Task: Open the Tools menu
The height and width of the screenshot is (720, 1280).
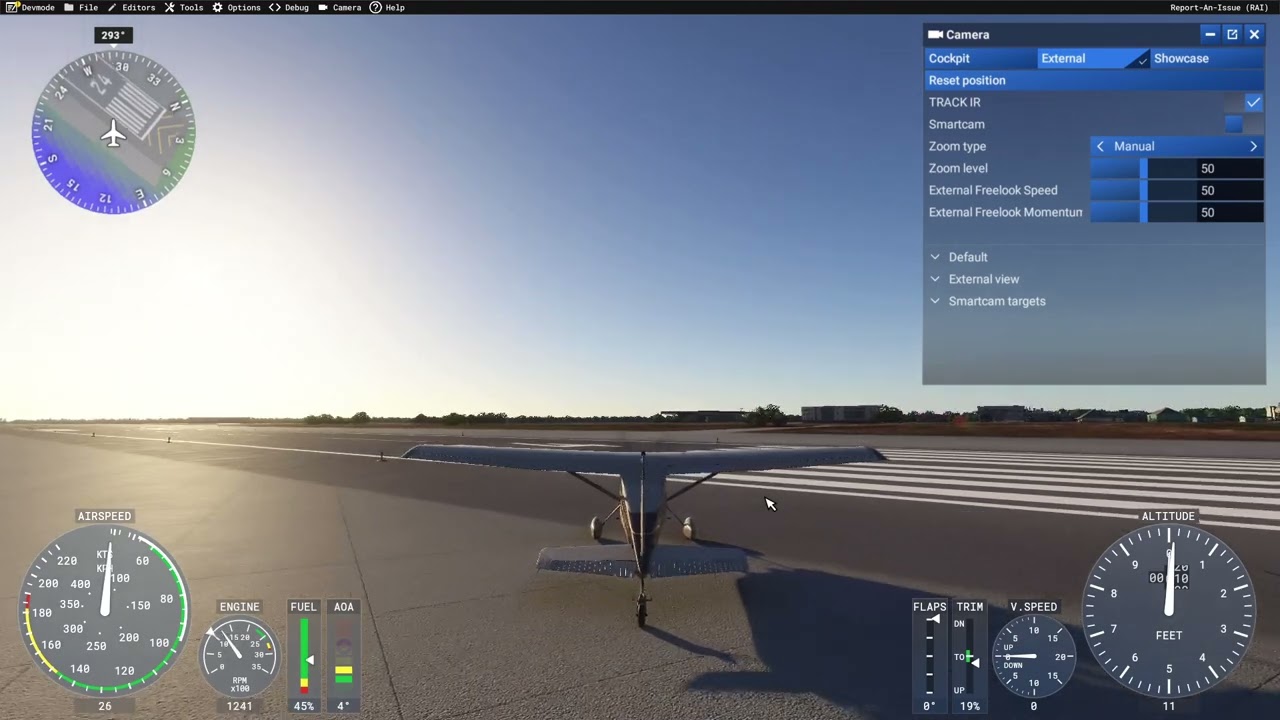Action: pyautogui.click(x=184, y=7)
